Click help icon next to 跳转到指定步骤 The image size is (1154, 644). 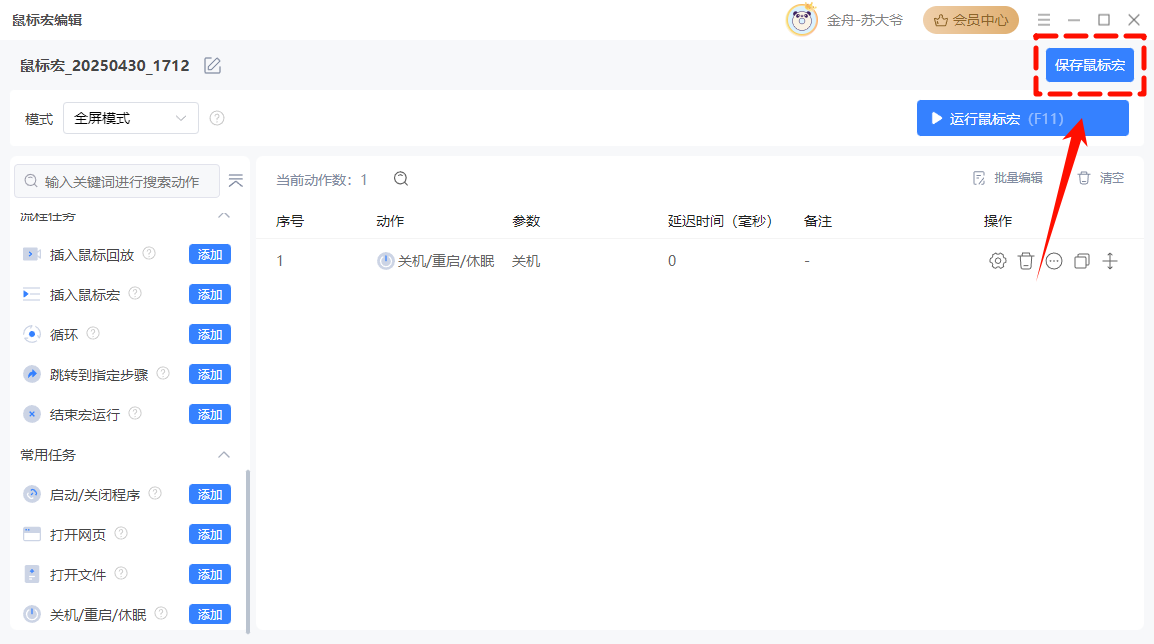click(163, 373)
